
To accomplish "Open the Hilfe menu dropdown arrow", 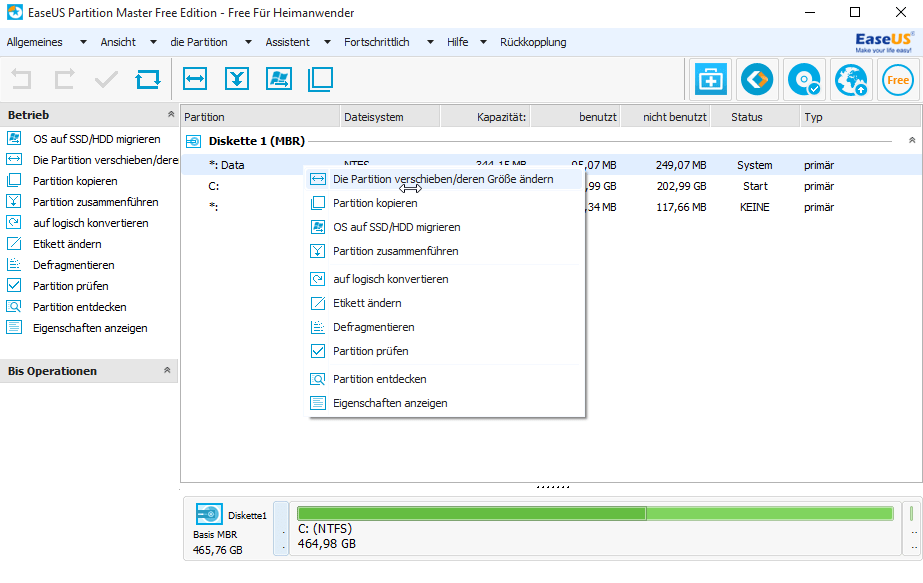I will click(x=483, y=42).
